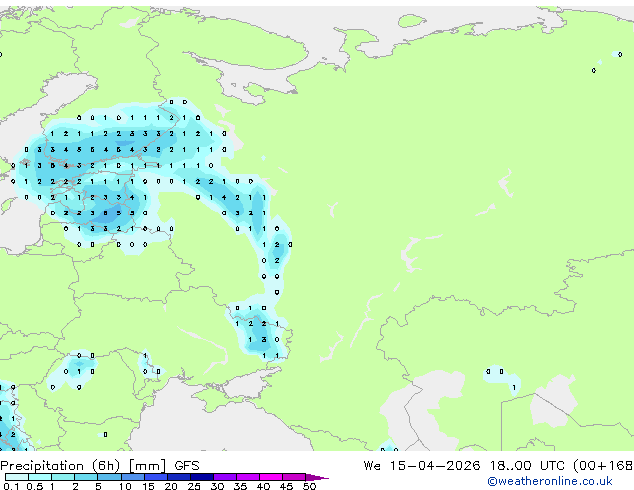Click the 'GFS' model label
This screenshot has height=490, width=634.
pos(187,466)
